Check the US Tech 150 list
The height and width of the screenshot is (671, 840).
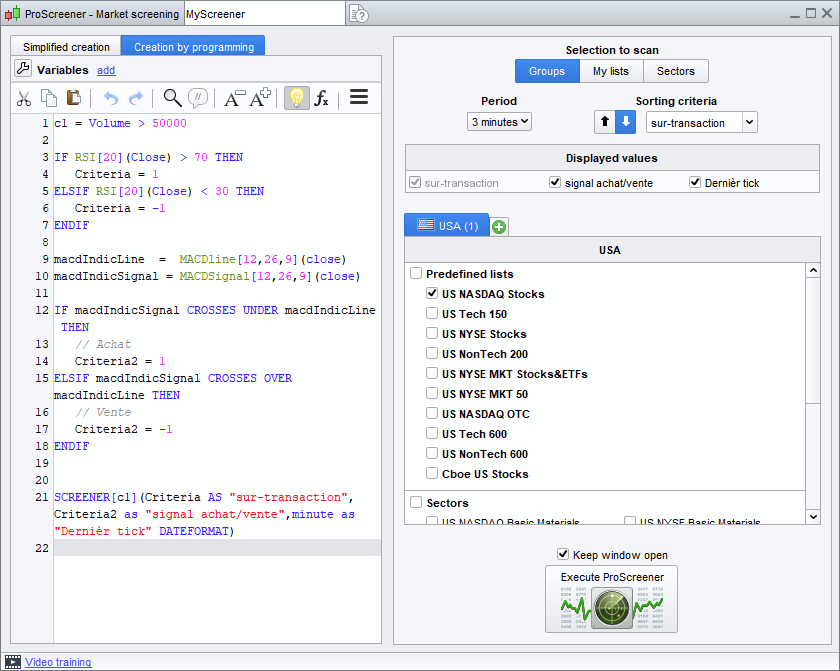pyautogui.click(x=432, y=314)
